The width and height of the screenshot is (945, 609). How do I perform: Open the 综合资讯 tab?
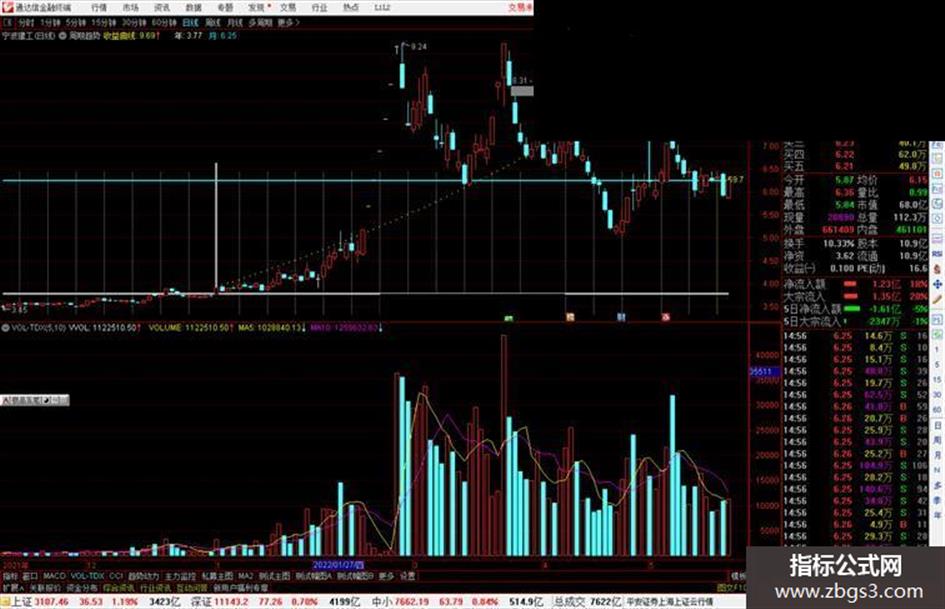pyautogui.click(x=119, y=588)
